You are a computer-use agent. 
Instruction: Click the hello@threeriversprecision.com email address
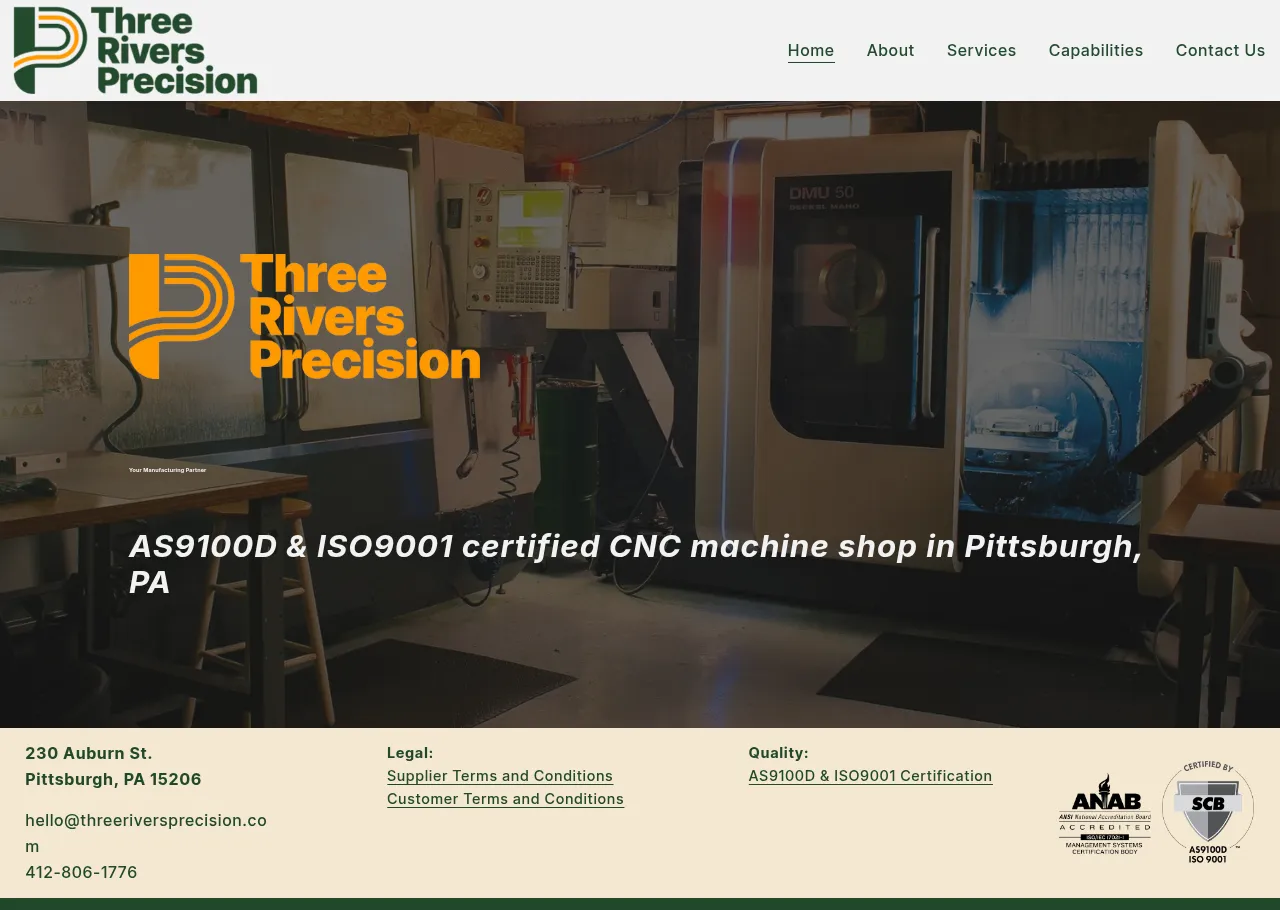click(x=146, y=821)
